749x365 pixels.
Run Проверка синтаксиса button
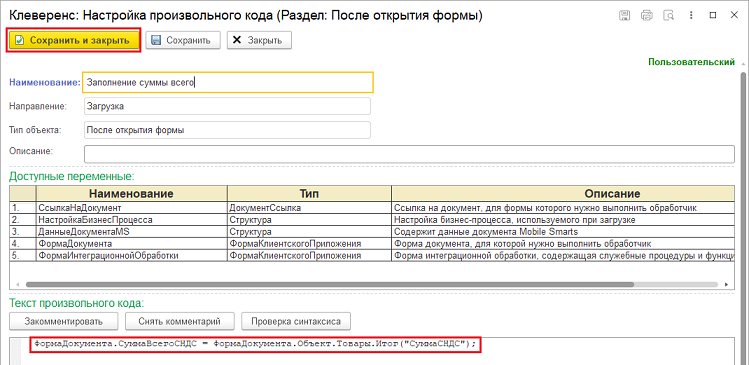click(x=296, y=321)
